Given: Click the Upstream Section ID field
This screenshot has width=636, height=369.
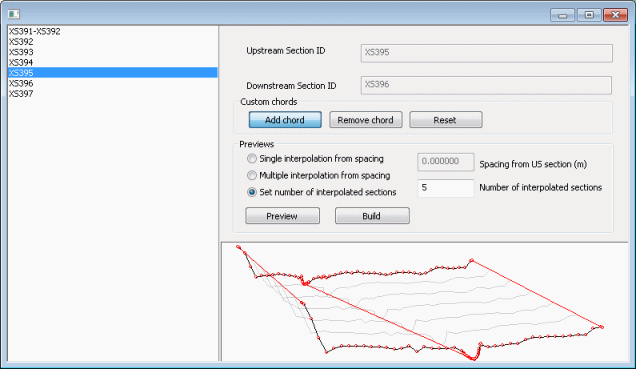Looking at the screenshot, I should 486,53.
